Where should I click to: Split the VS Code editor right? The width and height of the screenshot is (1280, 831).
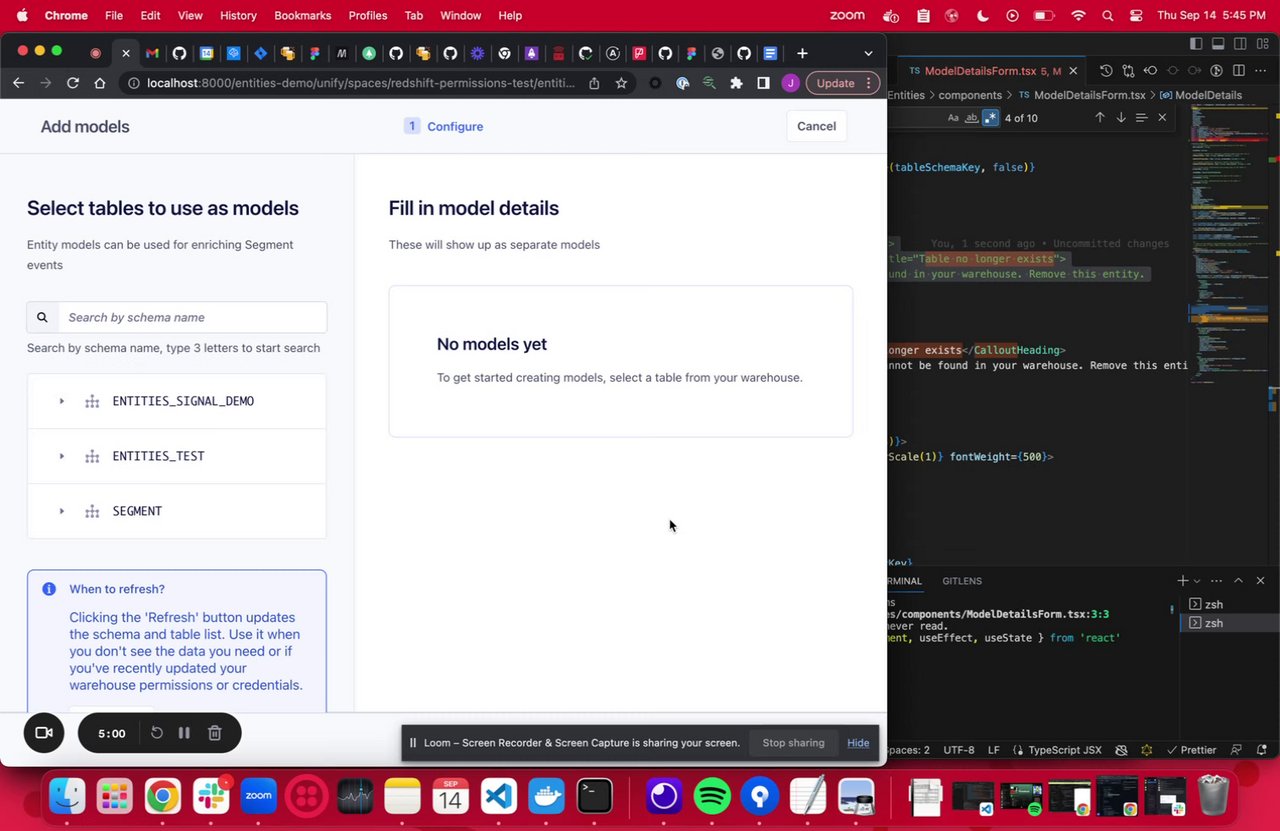[1238, 71]
